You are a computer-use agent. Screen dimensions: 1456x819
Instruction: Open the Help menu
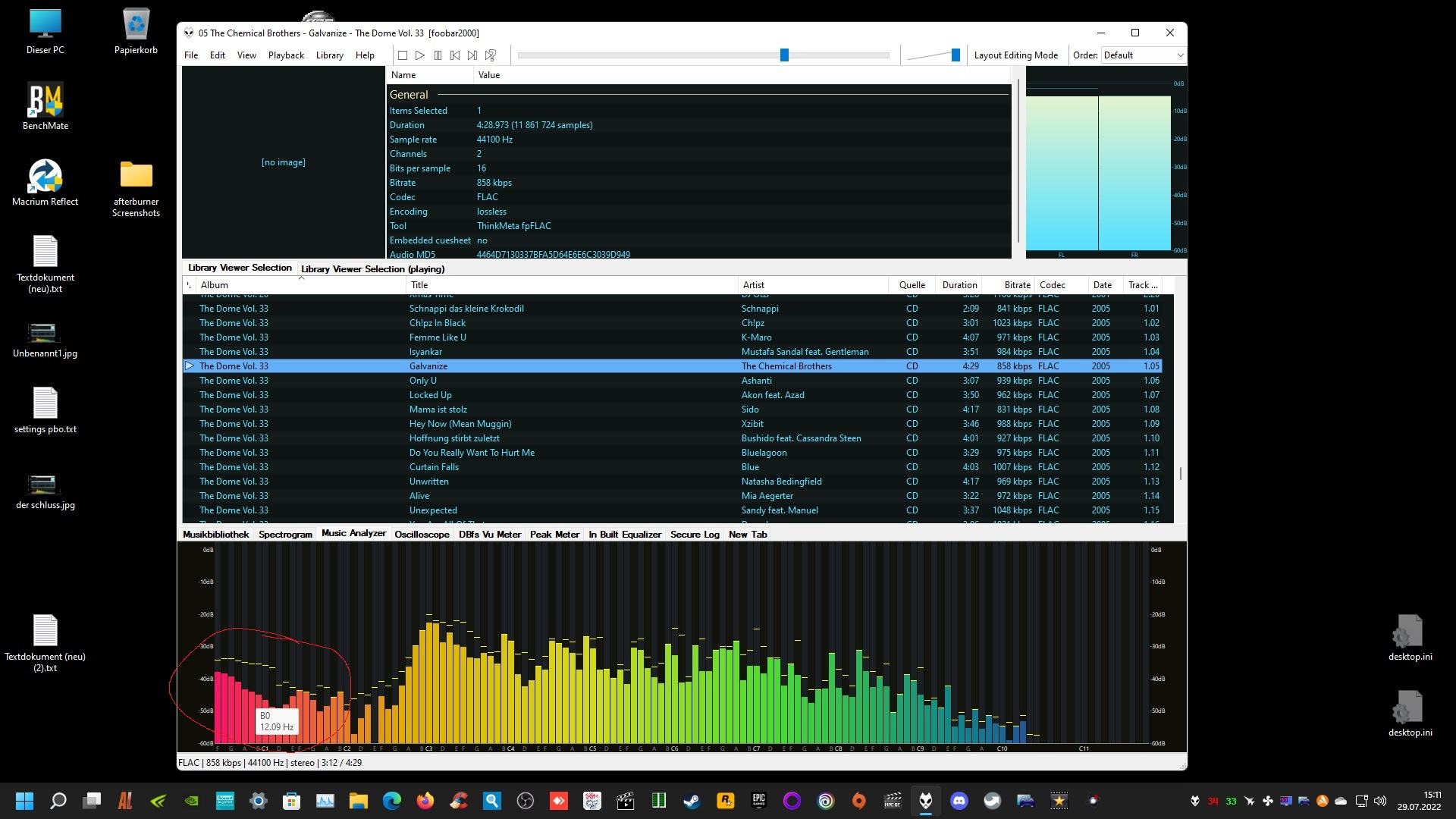pos(365,55)
